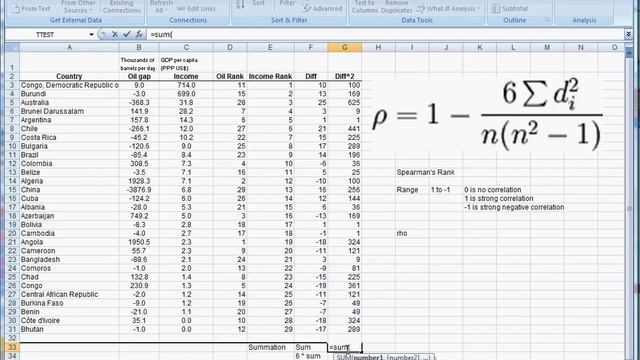The width and height of the screenshot is (640, 360).
Task: Expand the formula bar with the chevron
Action: tap(629, 35)
